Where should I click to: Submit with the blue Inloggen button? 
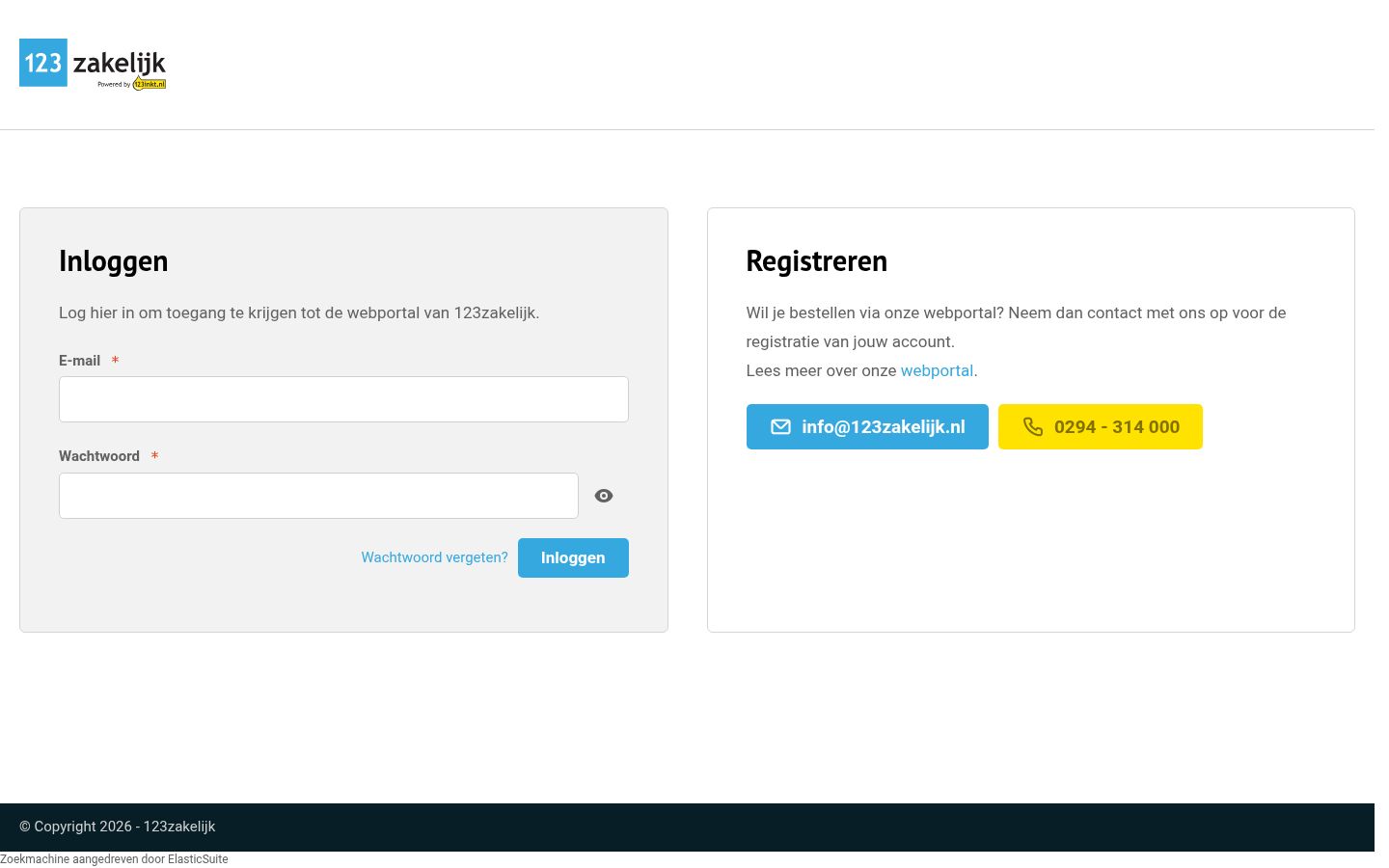573,557
